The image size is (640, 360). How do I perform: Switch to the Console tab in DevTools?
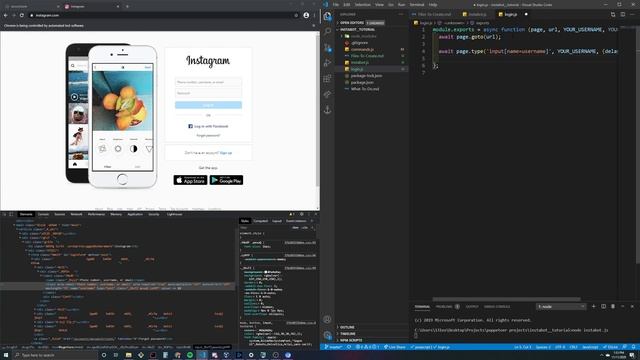pyautogui.click(x=43, y=214)
